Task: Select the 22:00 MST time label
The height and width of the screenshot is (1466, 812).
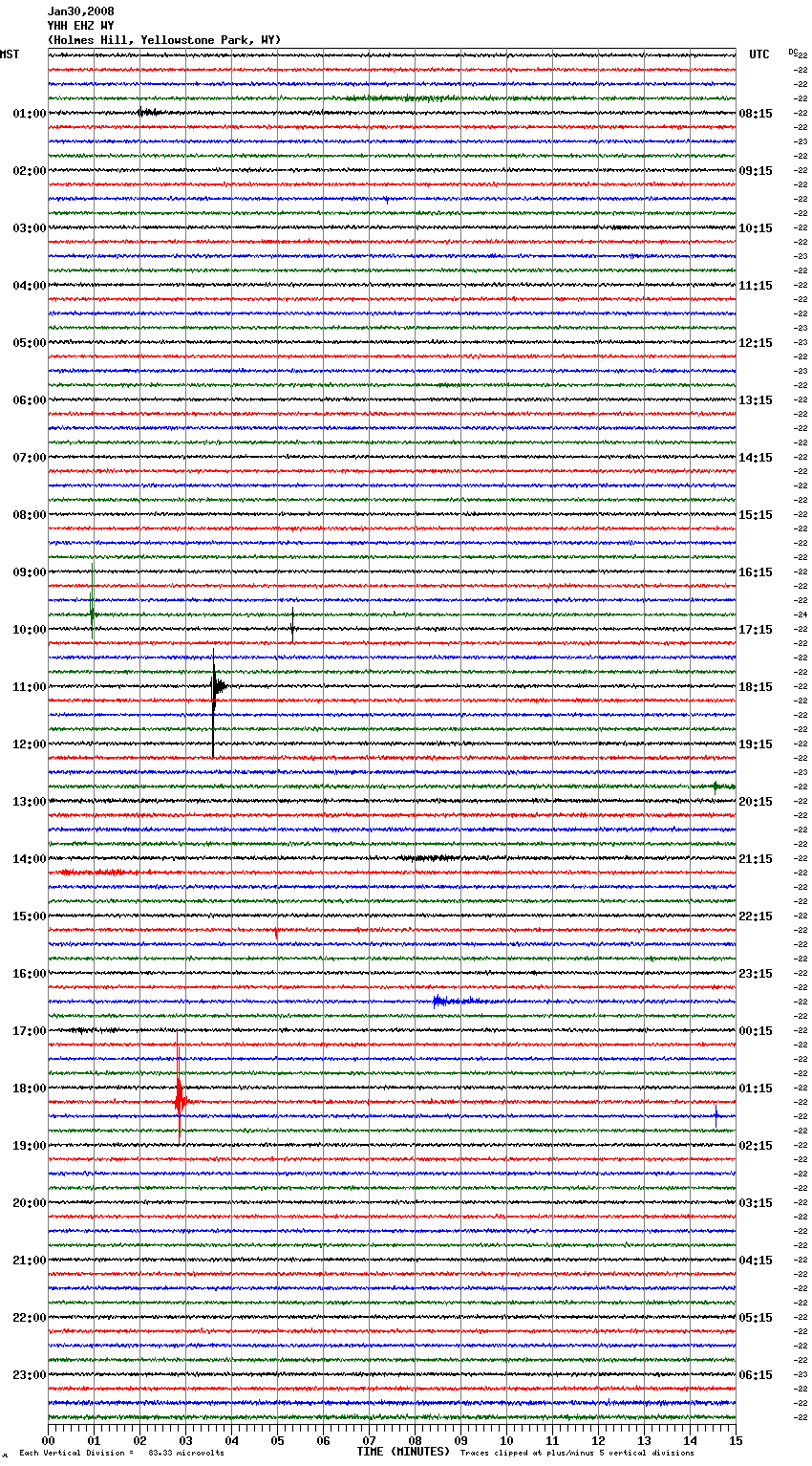Action: tap(30, 1318)
